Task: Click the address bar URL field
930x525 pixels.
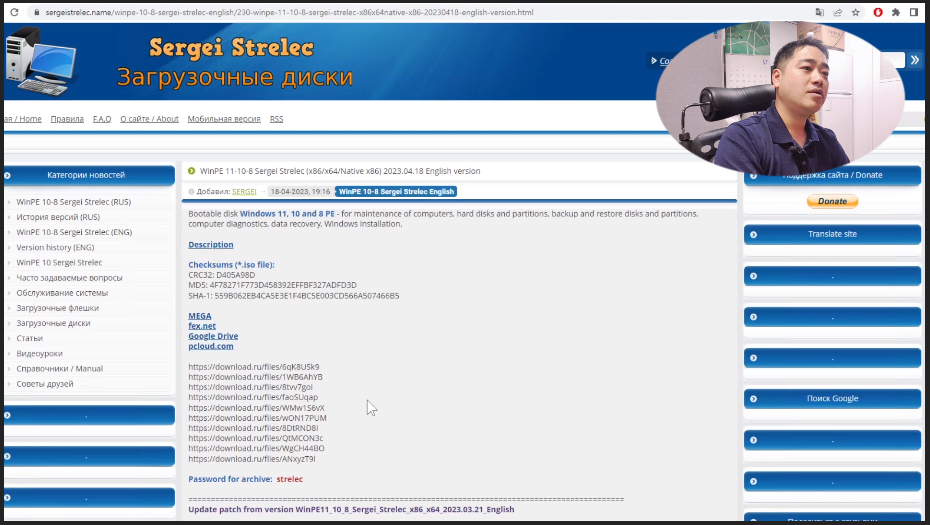Action: click(289, 12)
